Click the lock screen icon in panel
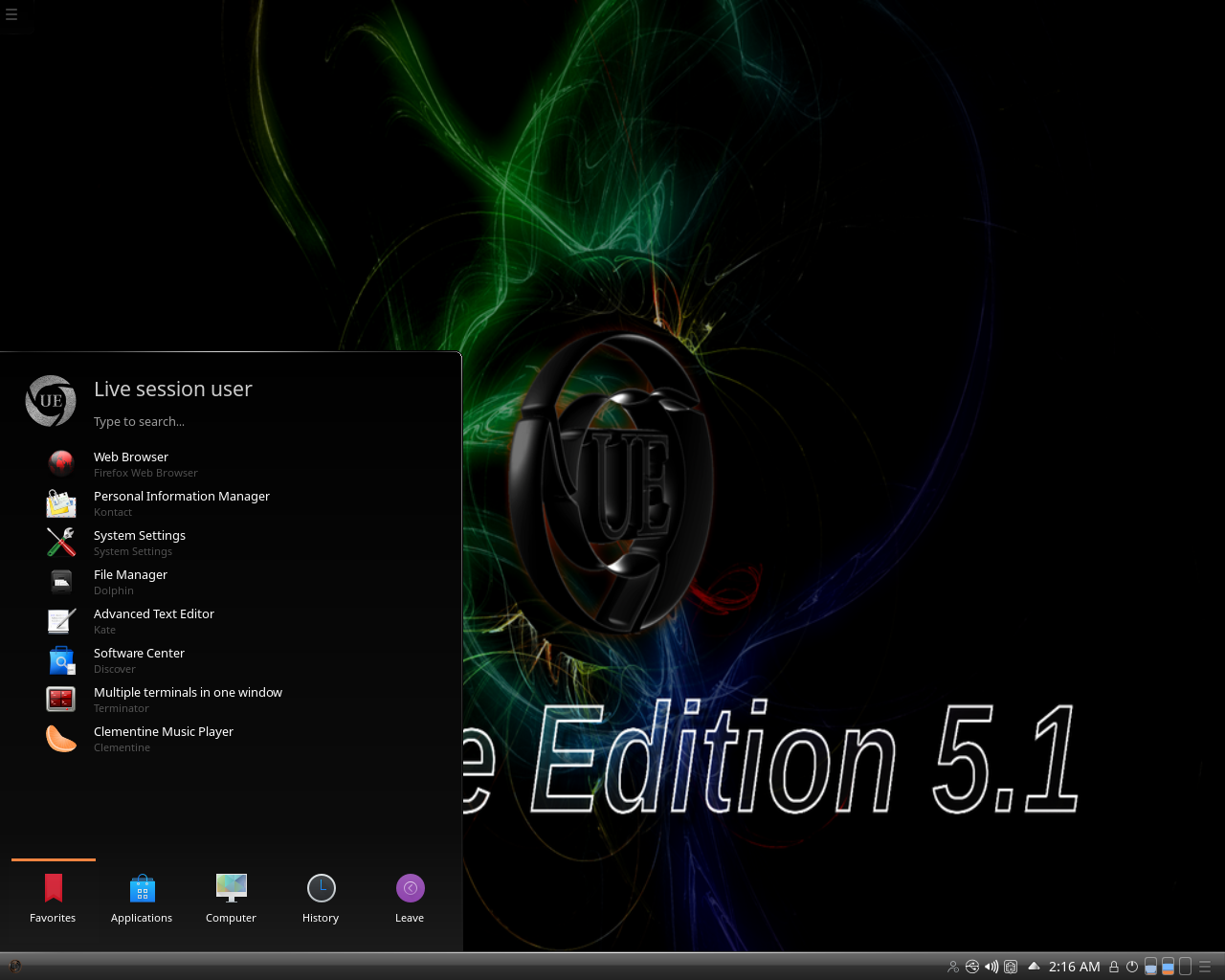 (1114, 967)
